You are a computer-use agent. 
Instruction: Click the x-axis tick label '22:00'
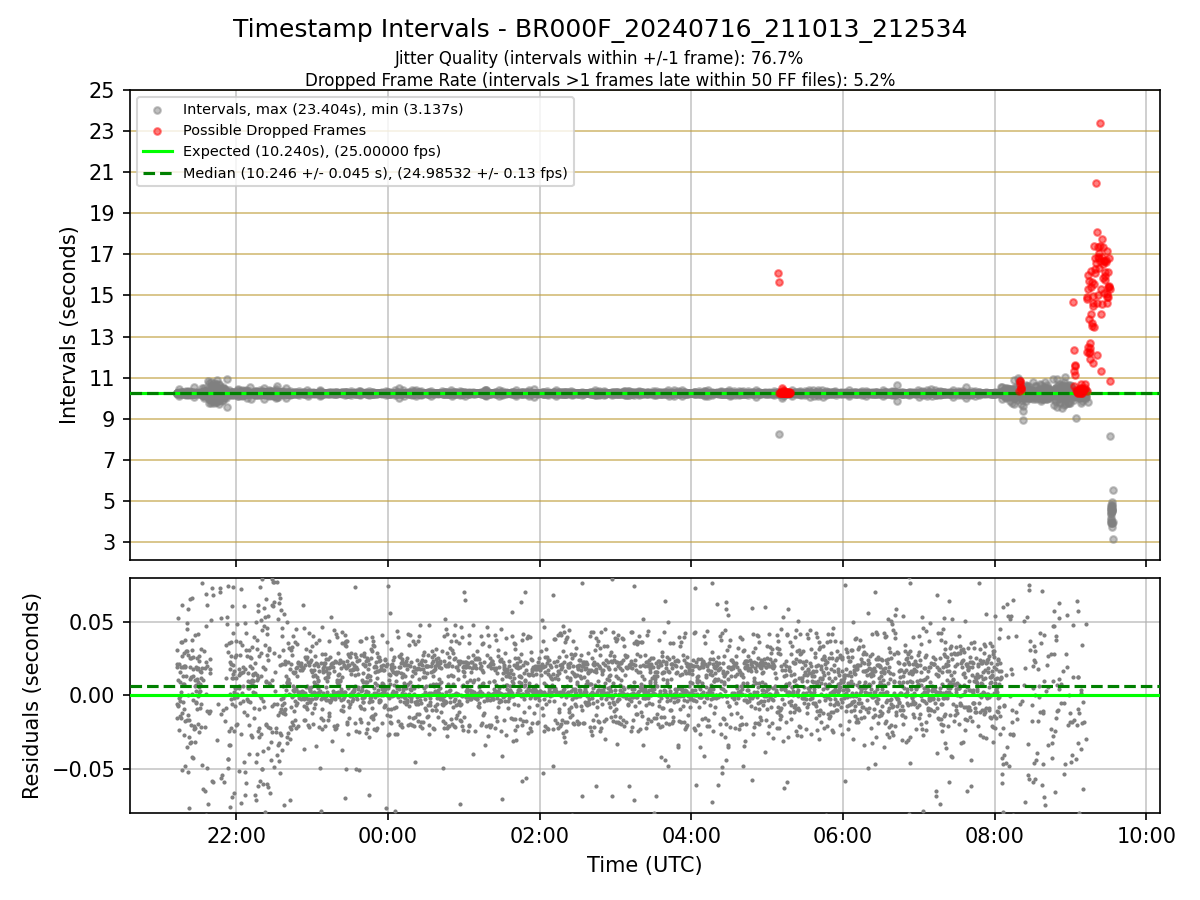pos(236,836)
